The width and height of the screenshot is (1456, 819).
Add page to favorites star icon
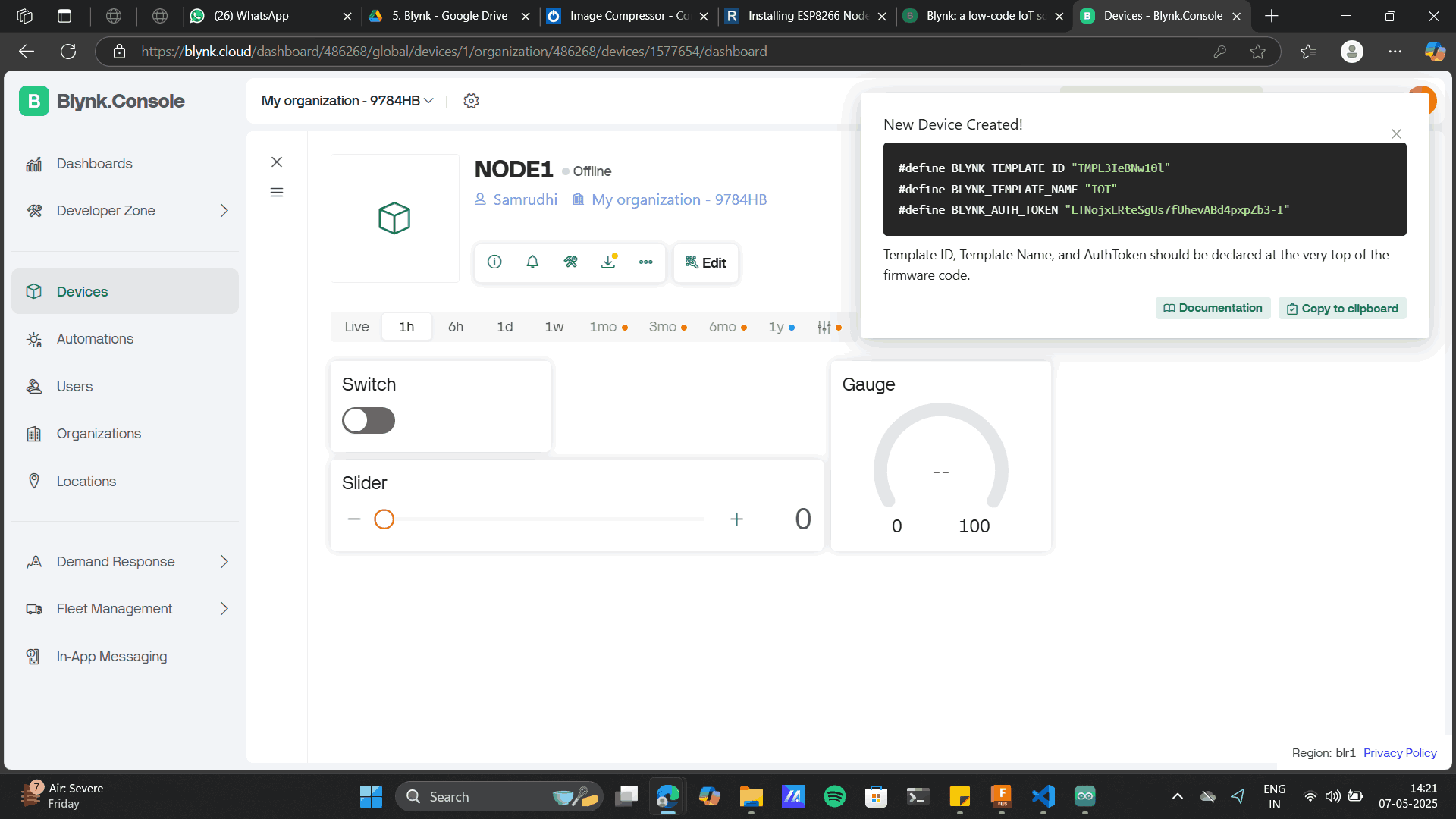pyautogui.click(x=1258, y=52)
